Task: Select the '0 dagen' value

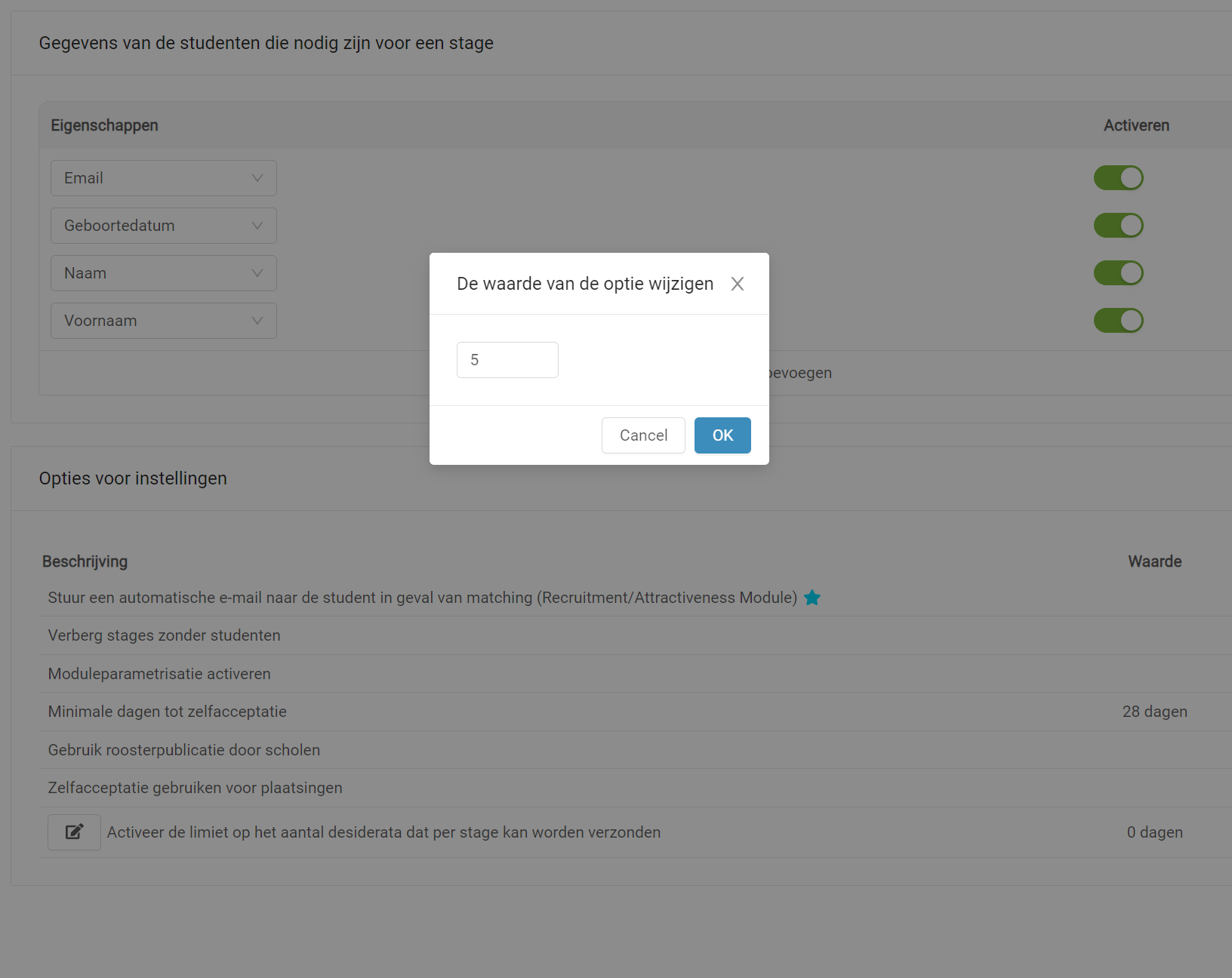Action: (x=1154, y=832)
